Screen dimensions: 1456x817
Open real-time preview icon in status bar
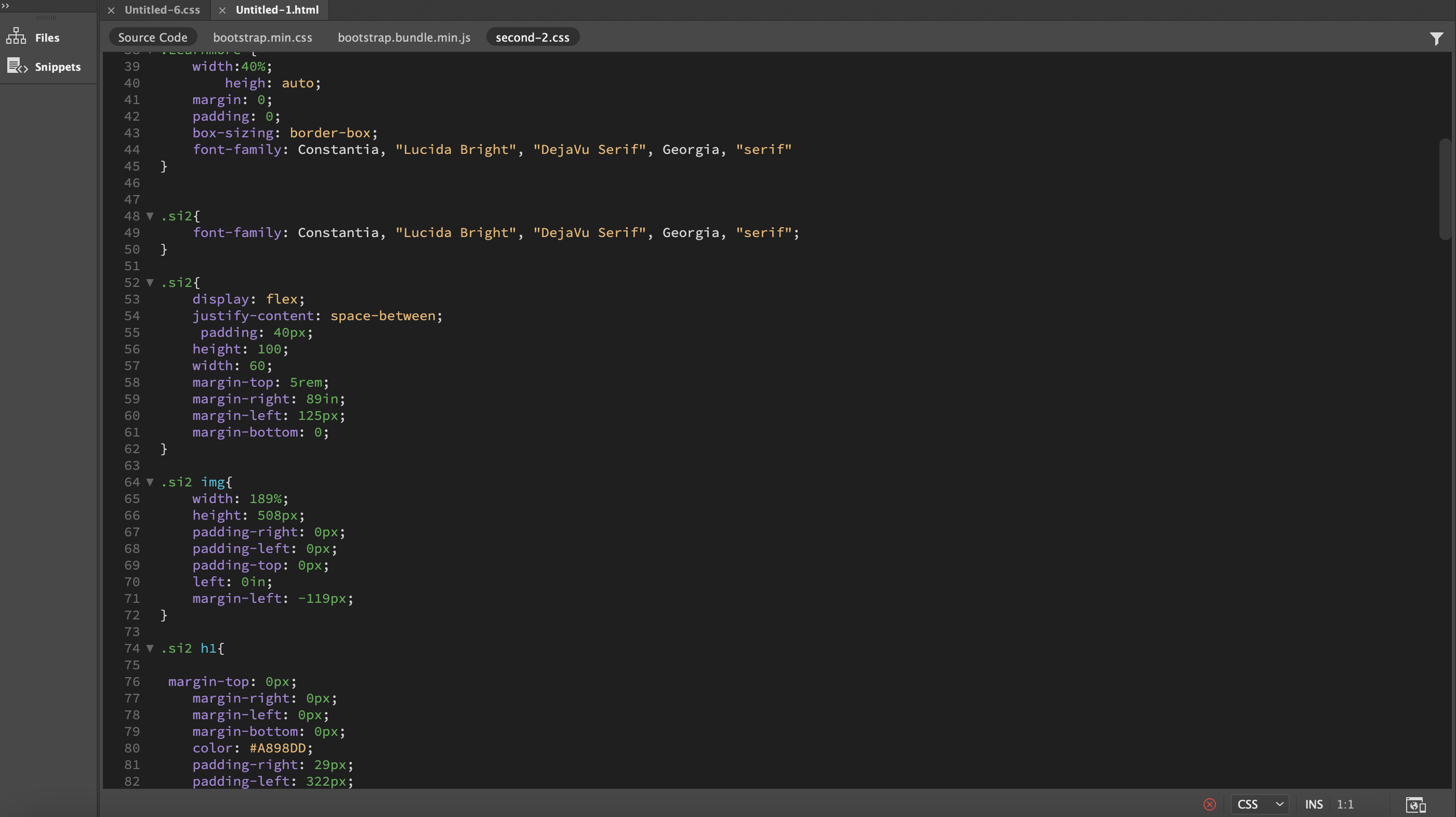tap(1415, 804)
